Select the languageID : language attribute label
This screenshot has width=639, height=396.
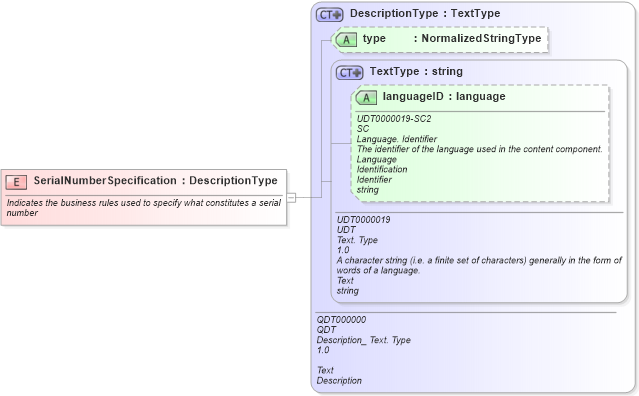click(x=444, y=97)
